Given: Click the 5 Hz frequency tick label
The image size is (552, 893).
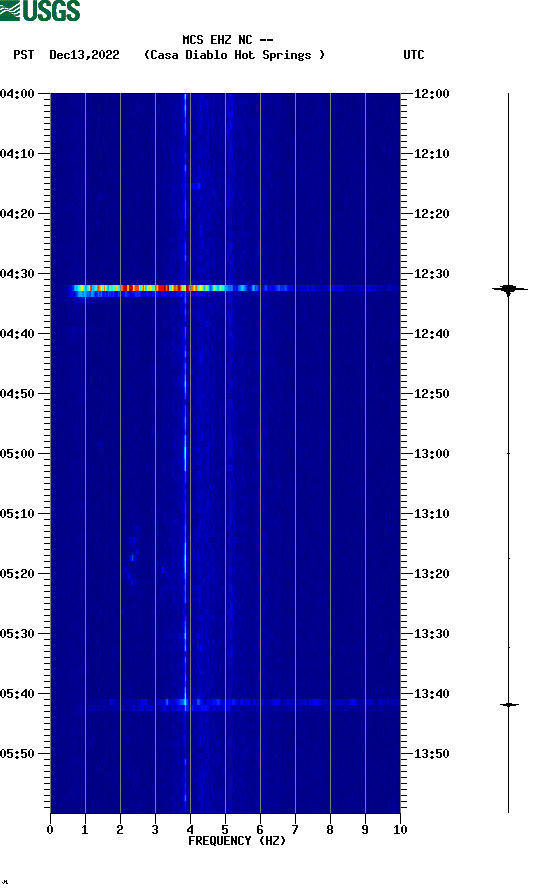Looking at the screenshot, I should (x=225, y=830).
